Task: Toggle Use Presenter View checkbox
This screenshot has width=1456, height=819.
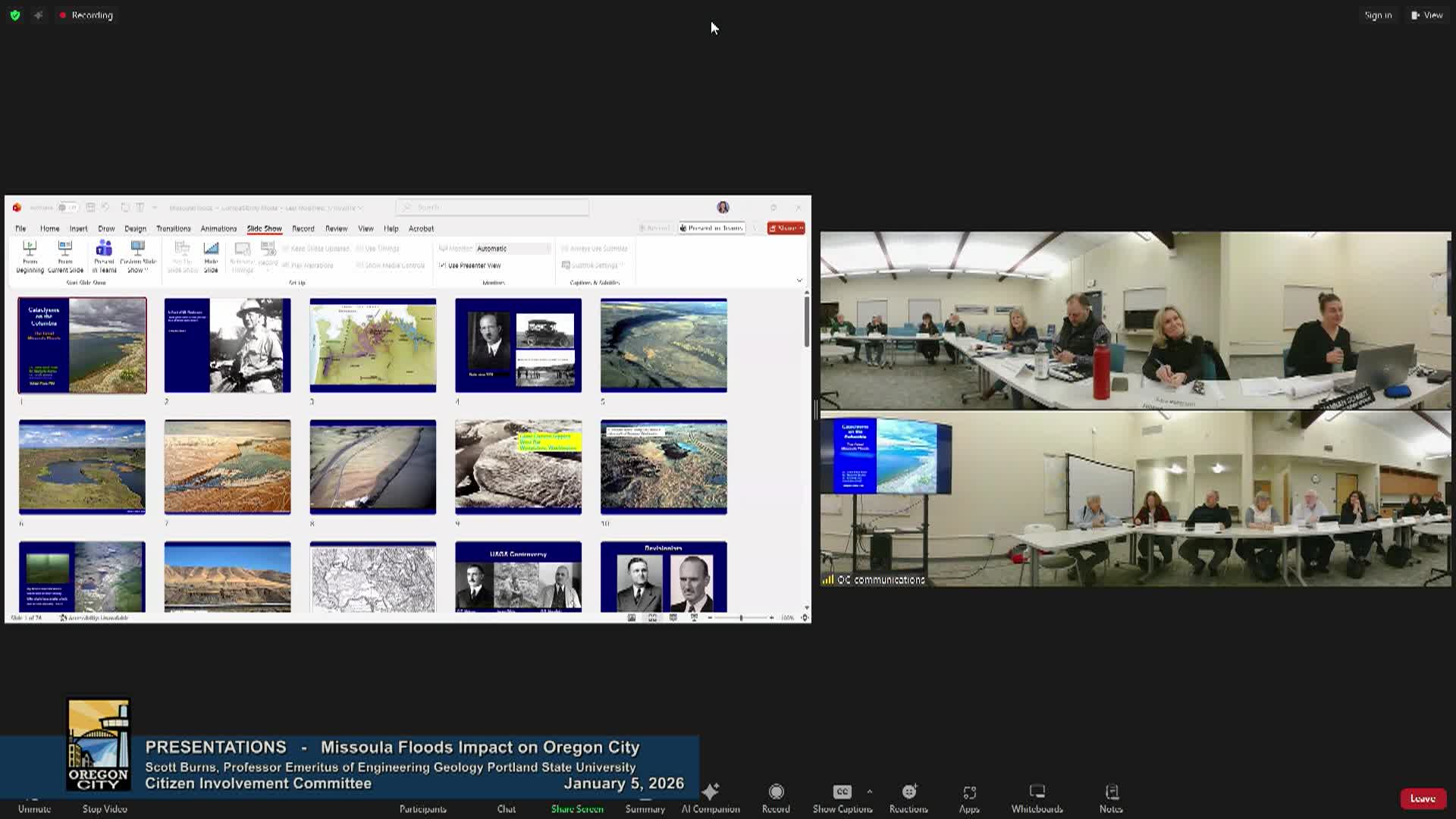Action: pyautogui.click(x=442, y=265)
